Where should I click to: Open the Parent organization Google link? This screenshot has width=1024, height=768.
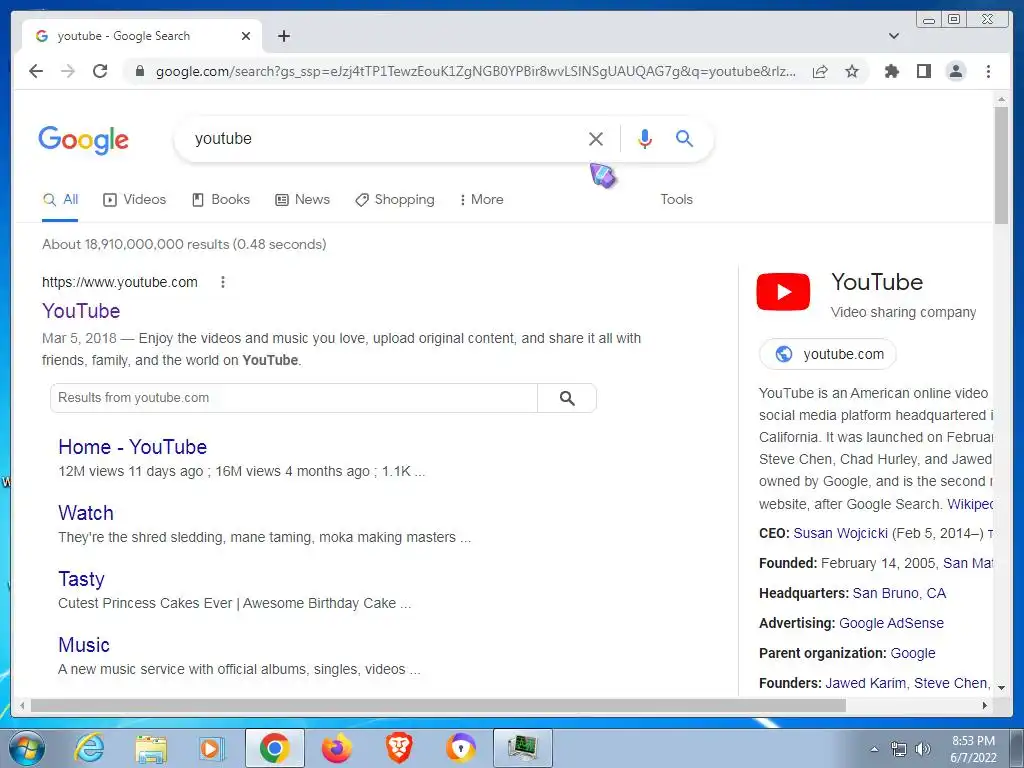913,653
